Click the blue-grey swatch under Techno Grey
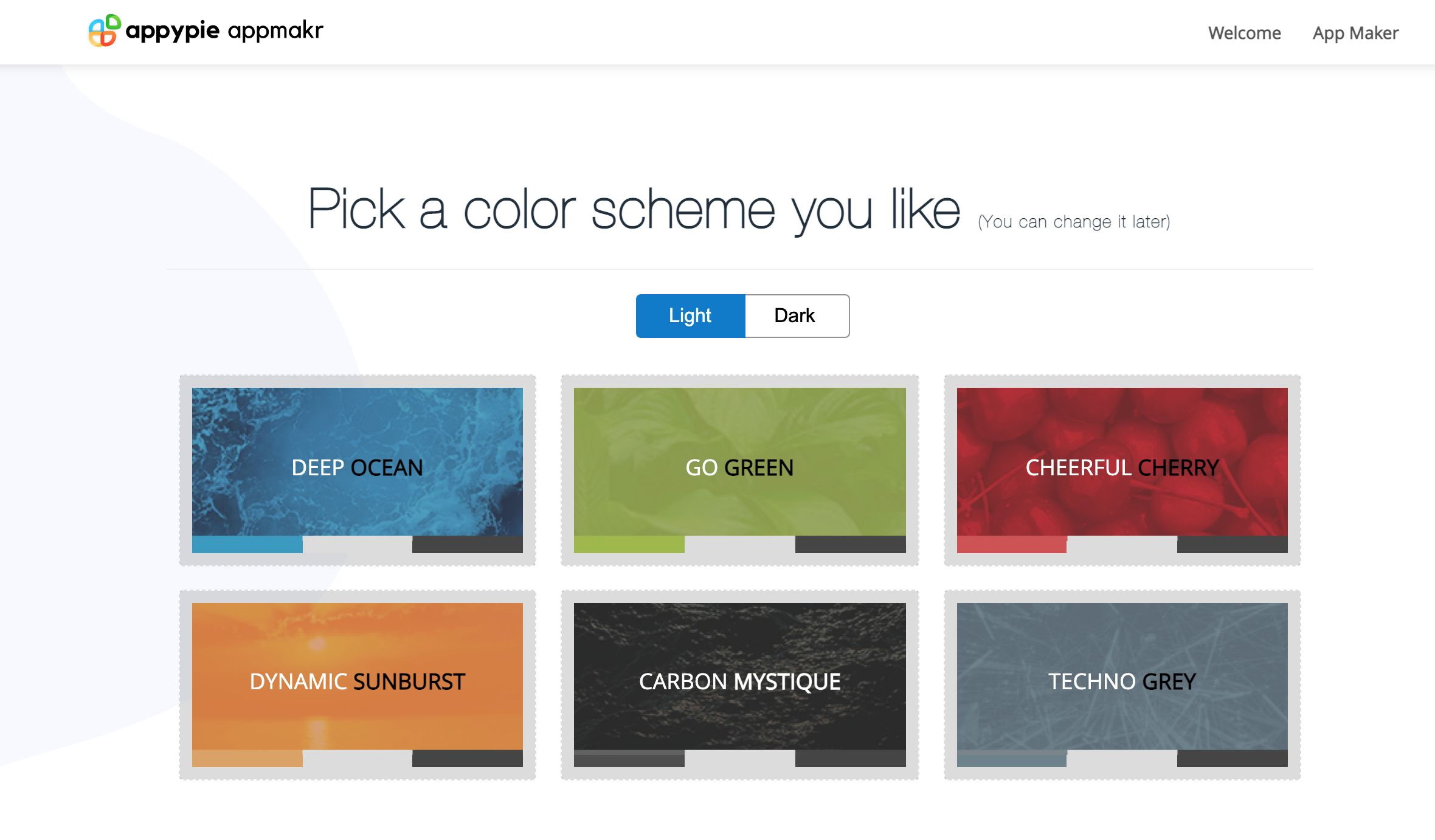 pyautogui.click(x=1011, y=759)
